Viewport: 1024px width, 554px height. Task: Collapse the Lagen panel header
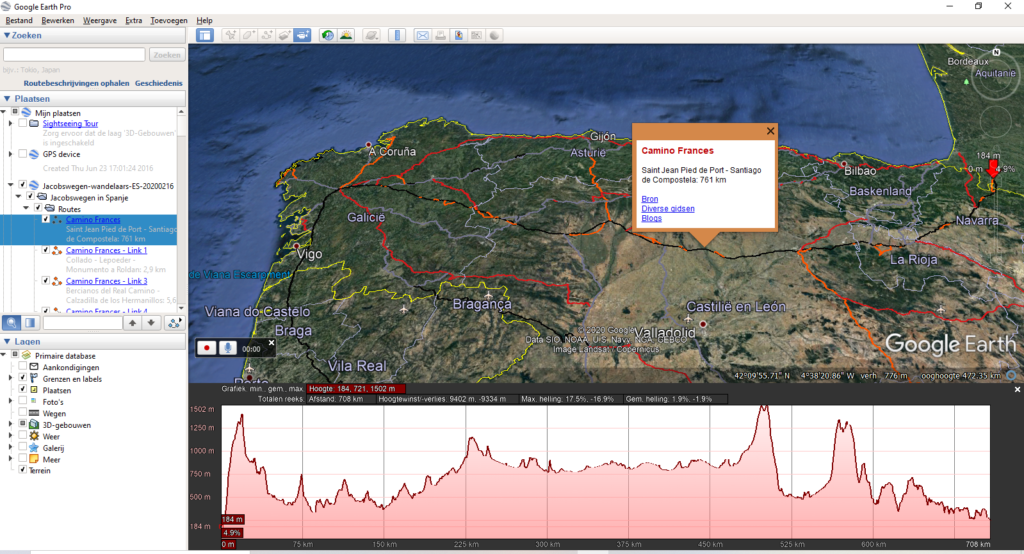click(7, 341)
